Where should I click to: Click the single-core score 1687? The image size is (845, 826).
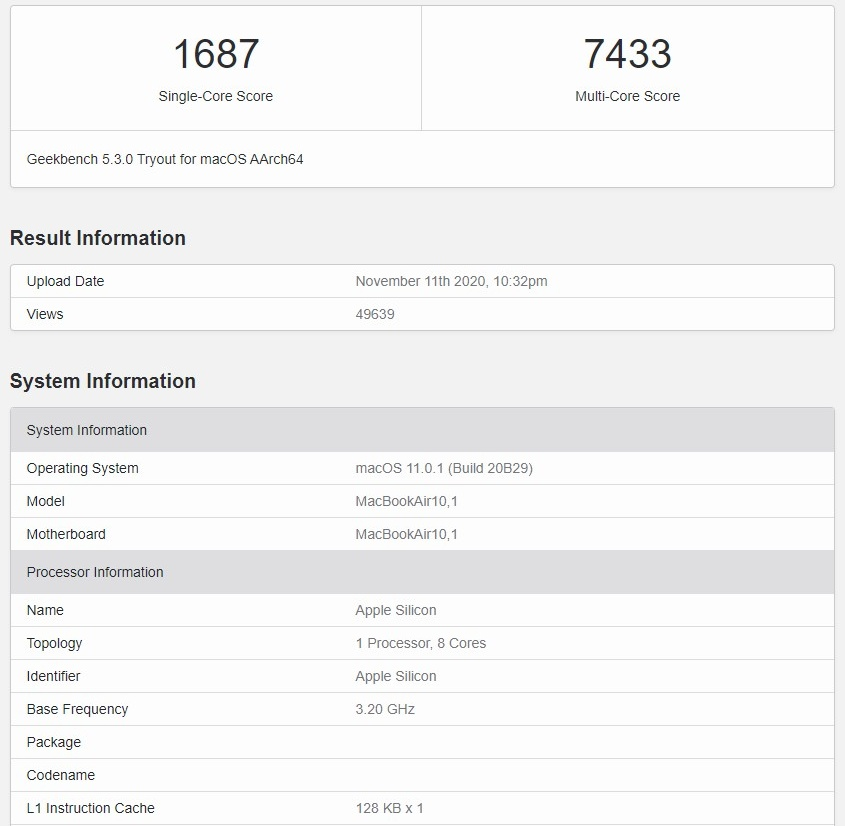pos(216,54)
